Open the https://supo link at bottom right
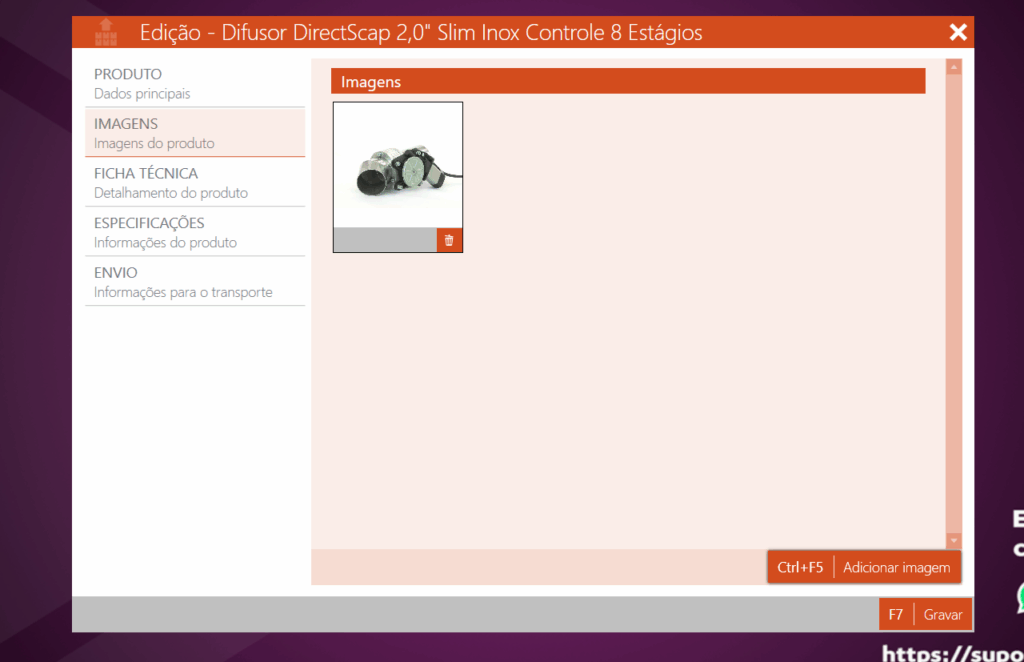The image size is (1024, 662). click(952, 653)
